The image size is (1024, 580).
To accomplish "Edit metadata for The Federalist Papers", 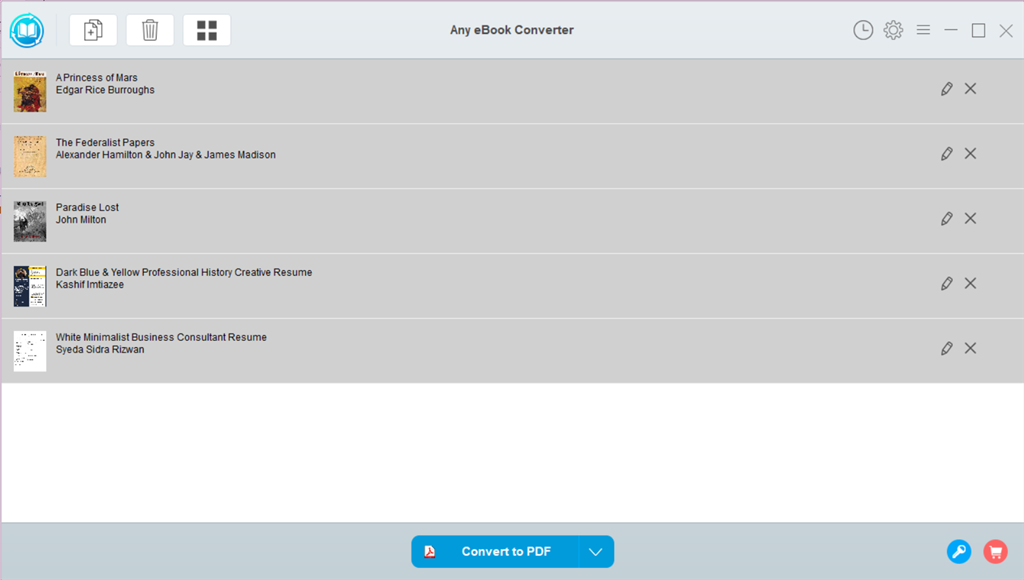I will point(946,153).
